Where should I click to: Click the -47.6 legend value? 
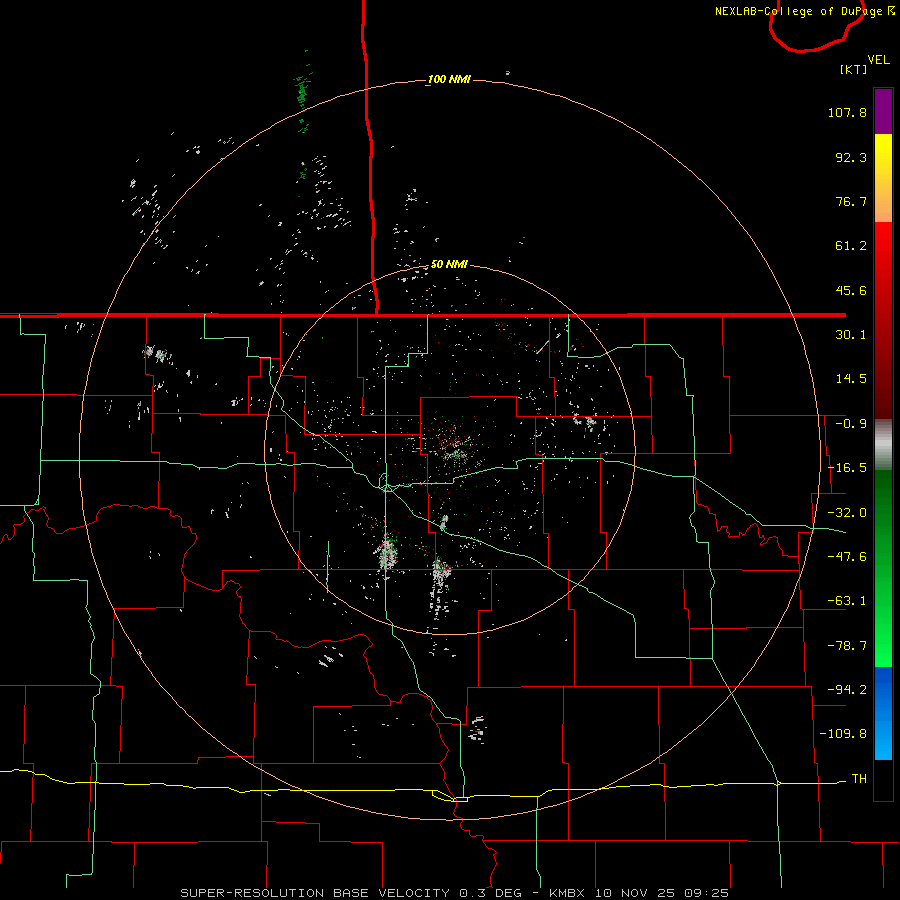(847, 557)
